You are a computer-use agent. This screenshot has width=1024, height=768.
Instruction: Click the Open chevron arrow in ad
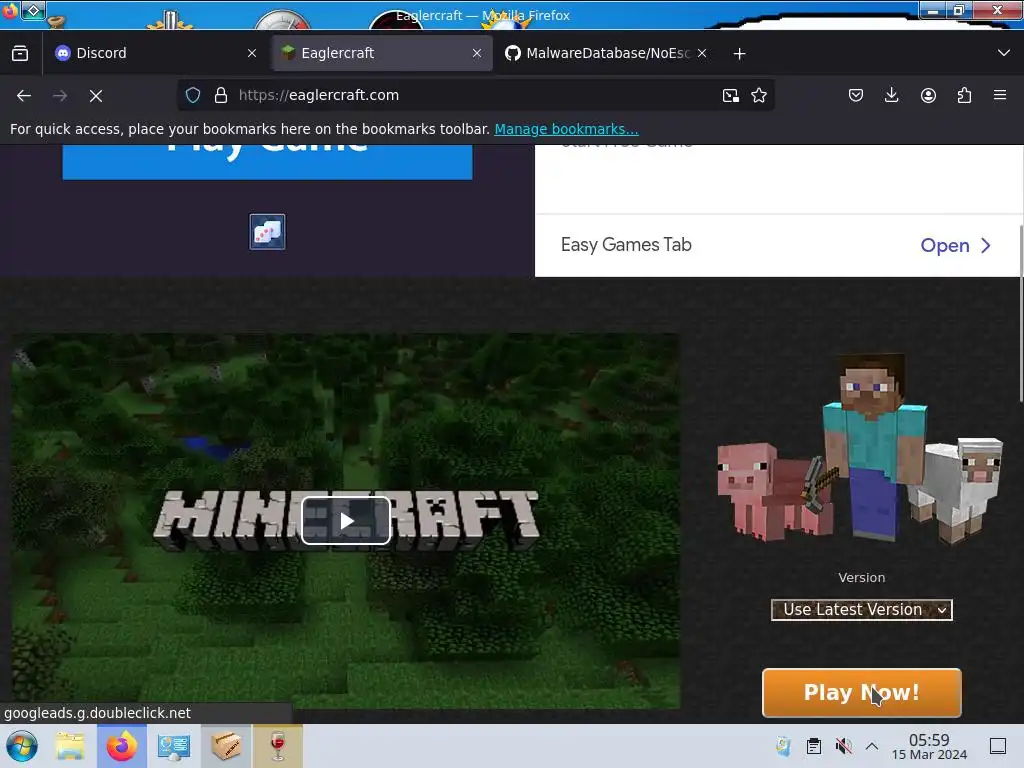click(986, 246)
